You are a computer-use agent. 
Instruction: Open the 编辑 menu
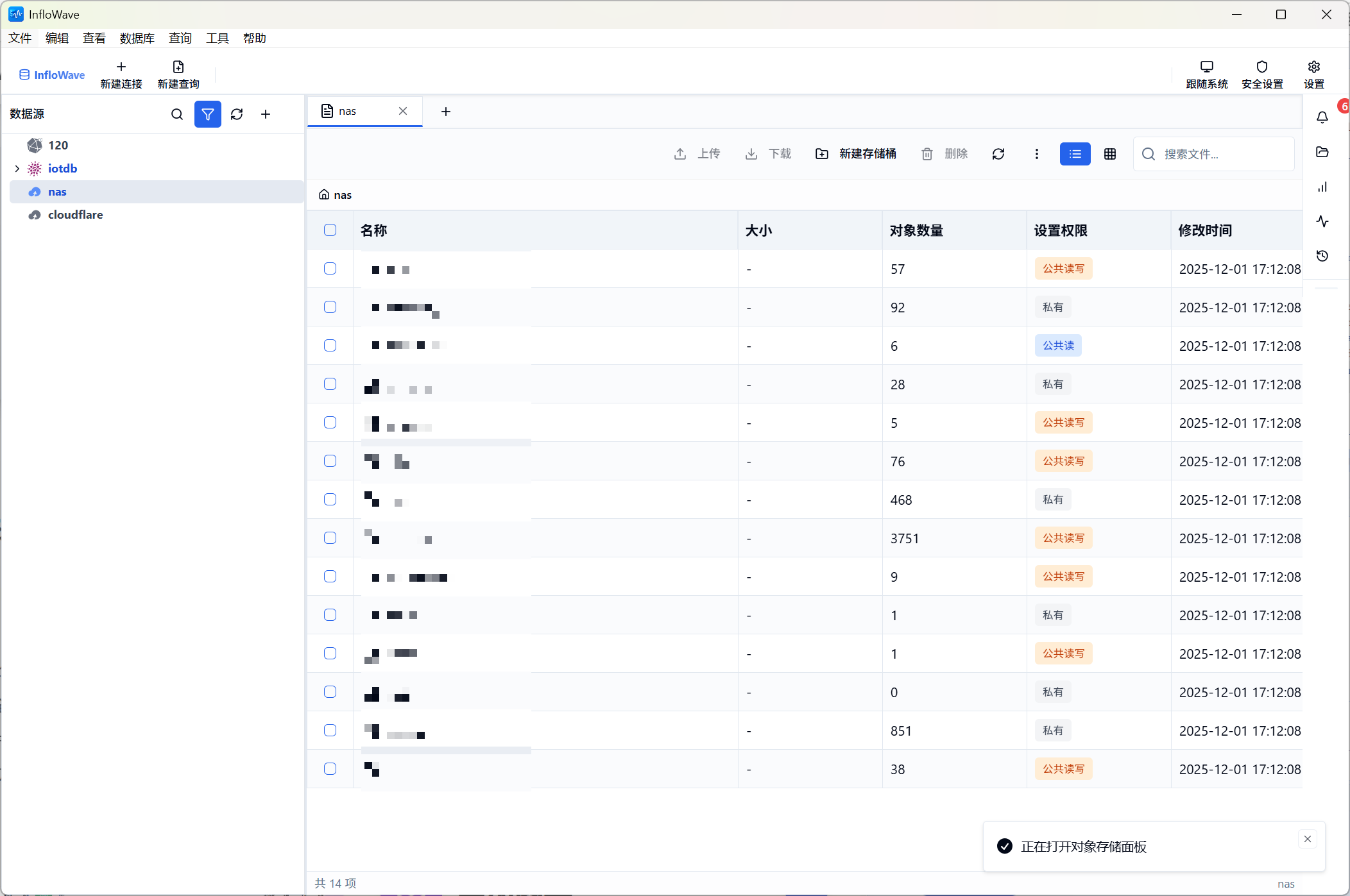click(57, 38)
